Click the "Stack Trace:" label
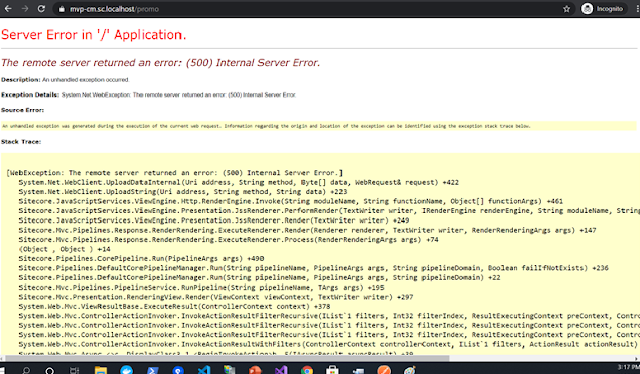This screenshot has width=640, height=374. click(x=21, y=142)
